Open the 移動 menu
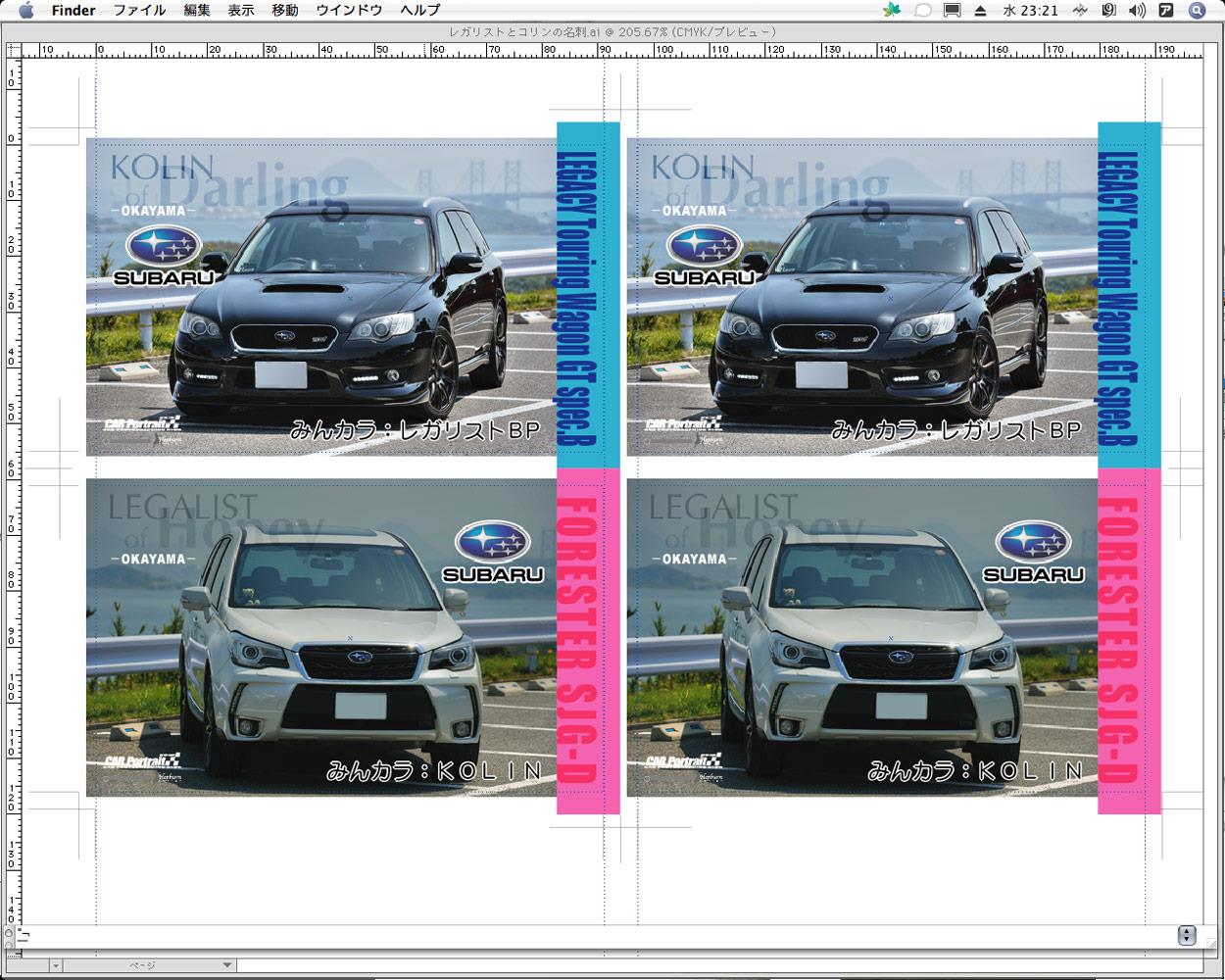Screen dimensions: 1225x980 click(x=284, y=10)
